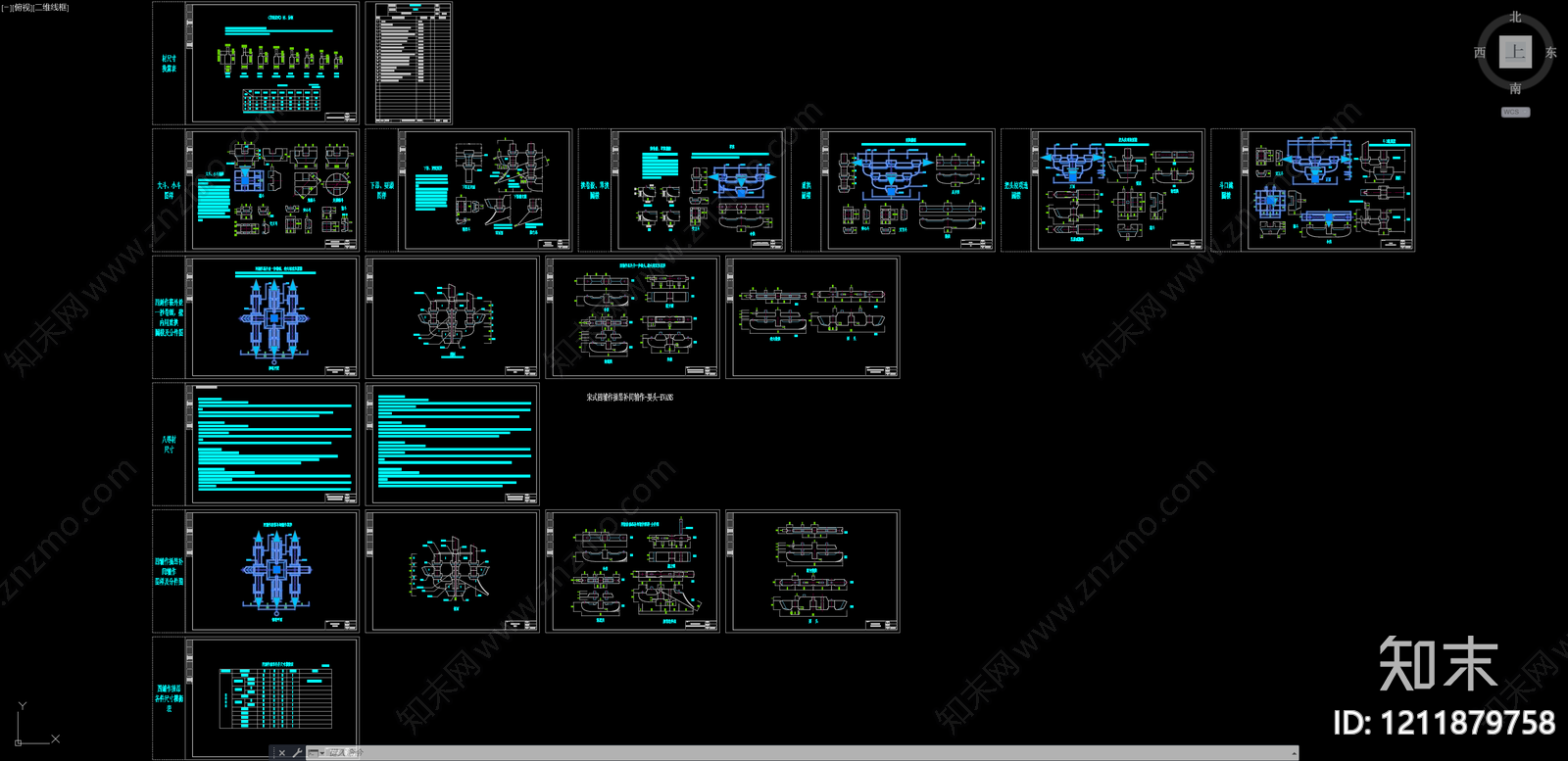Screen dimensions: 1568x761
Task: Click east 东 on the ViewCube compass
Action: pos(1551,53)
